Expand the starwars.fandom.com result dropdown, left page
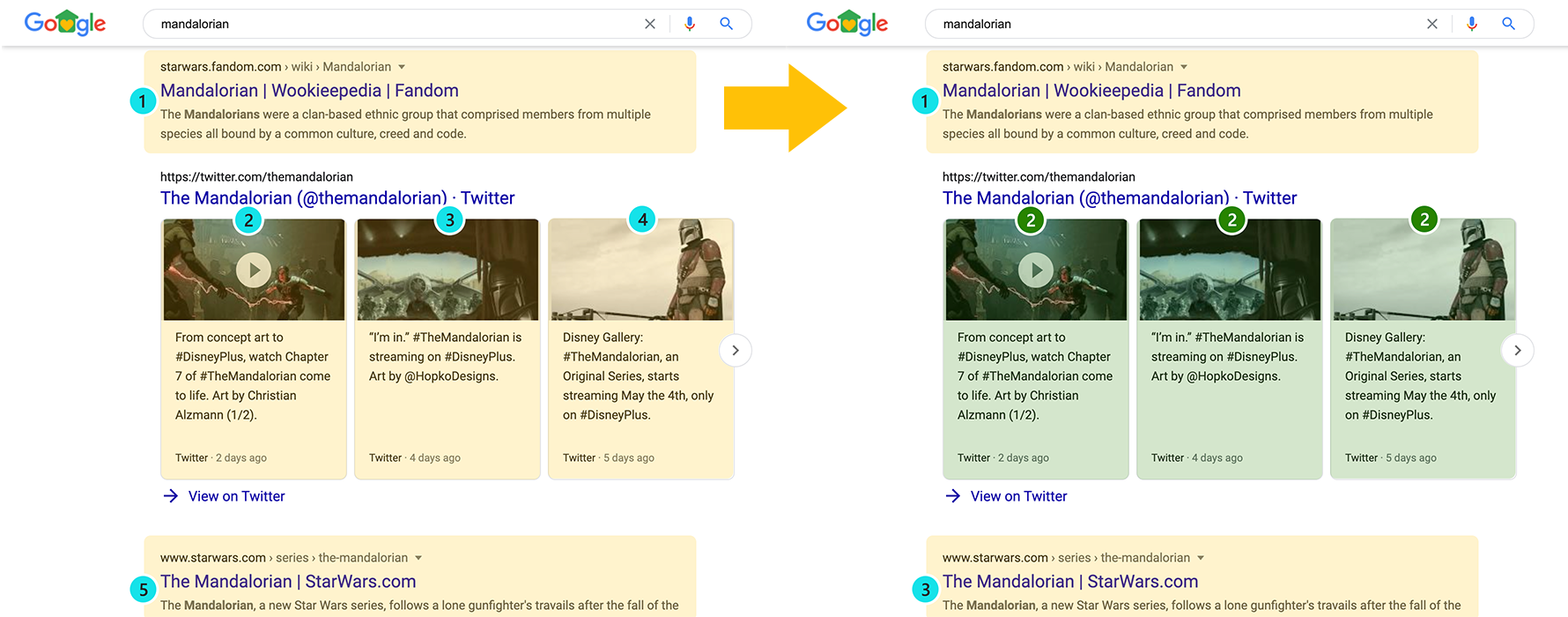The height and width of the screenshot is (617, 1568). click(402, 67)
